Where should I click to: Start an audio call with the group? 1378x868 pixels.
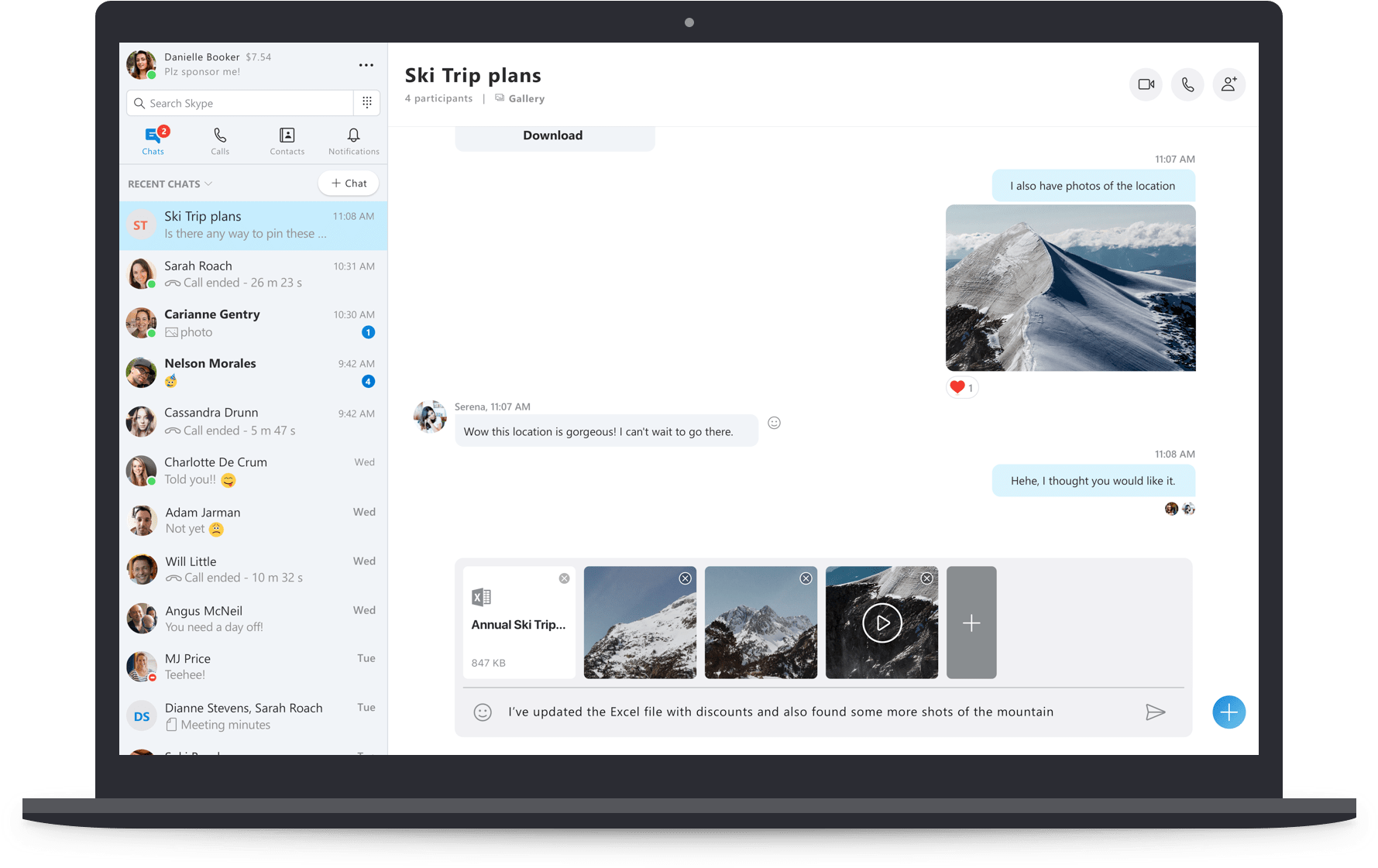1187,84
